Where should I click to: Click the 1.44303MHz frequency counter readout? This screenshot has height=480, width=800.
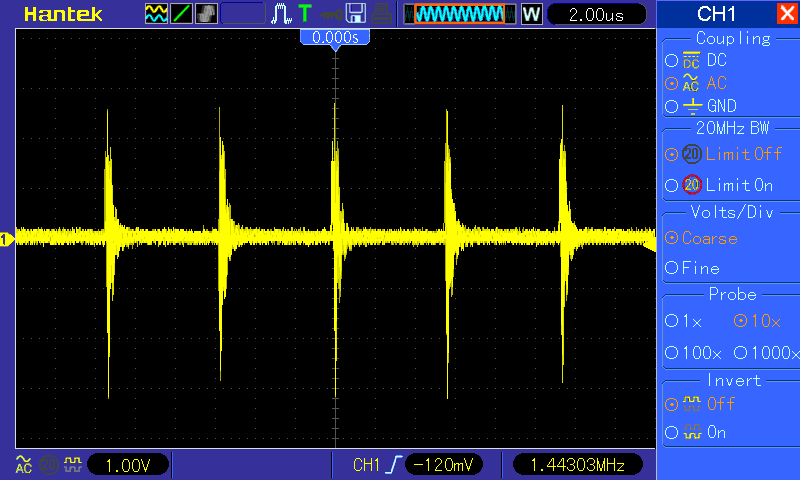tap(578, 465)
